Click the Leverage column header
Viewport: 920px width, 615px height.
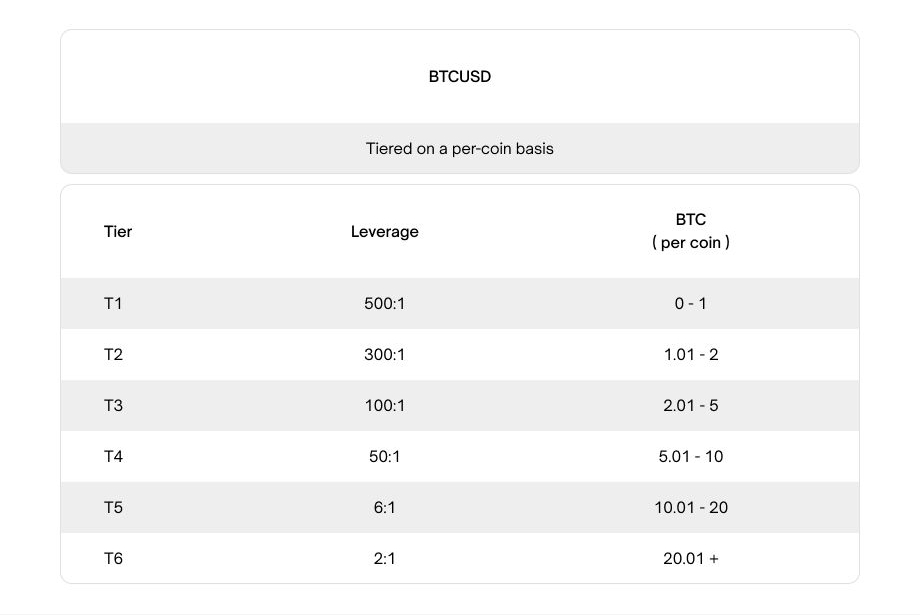pos(384,232)
